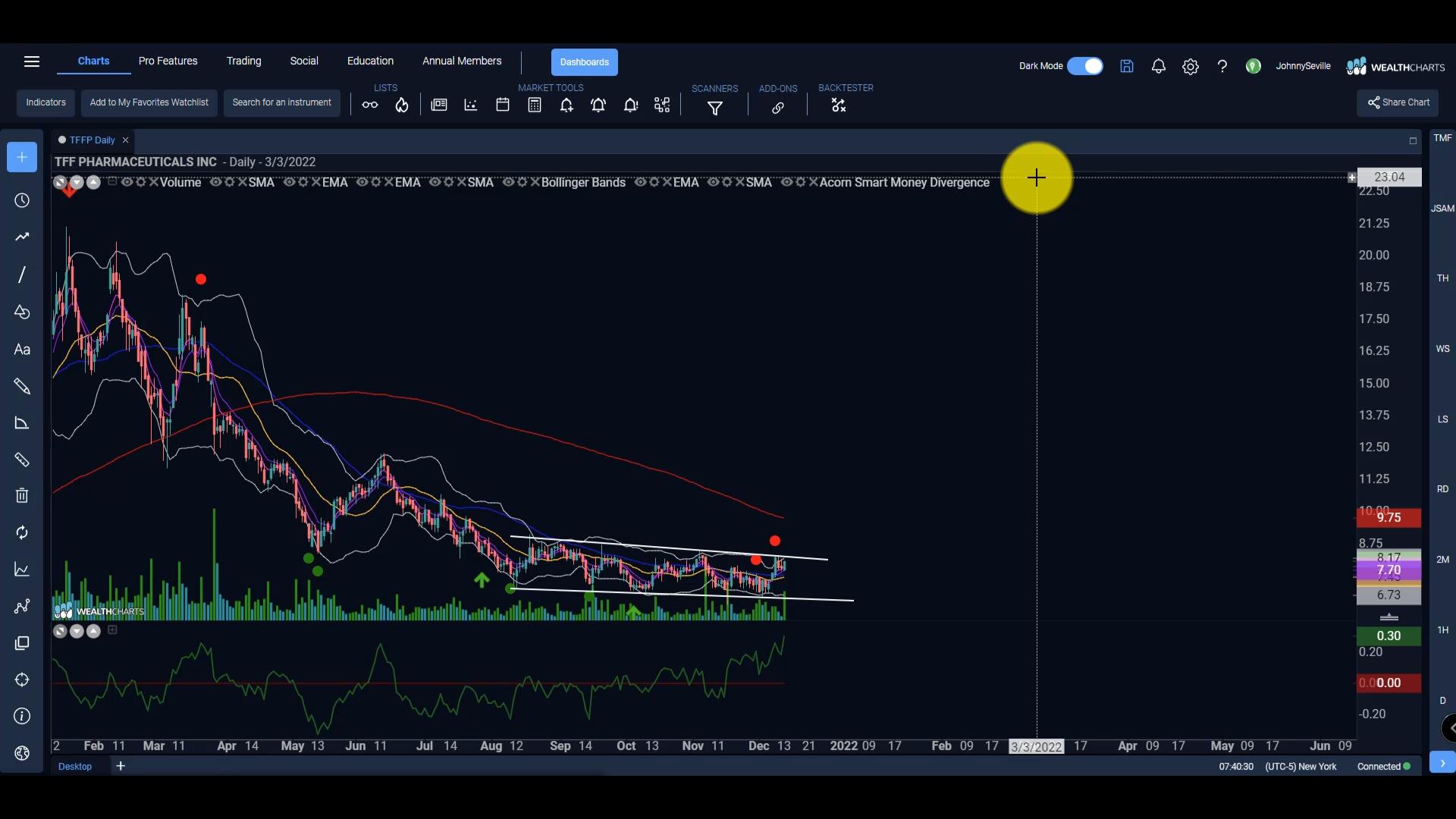Select the Desktop workspace tab
This screenshot has height=819, width=1456.
[x=75, y=767]
